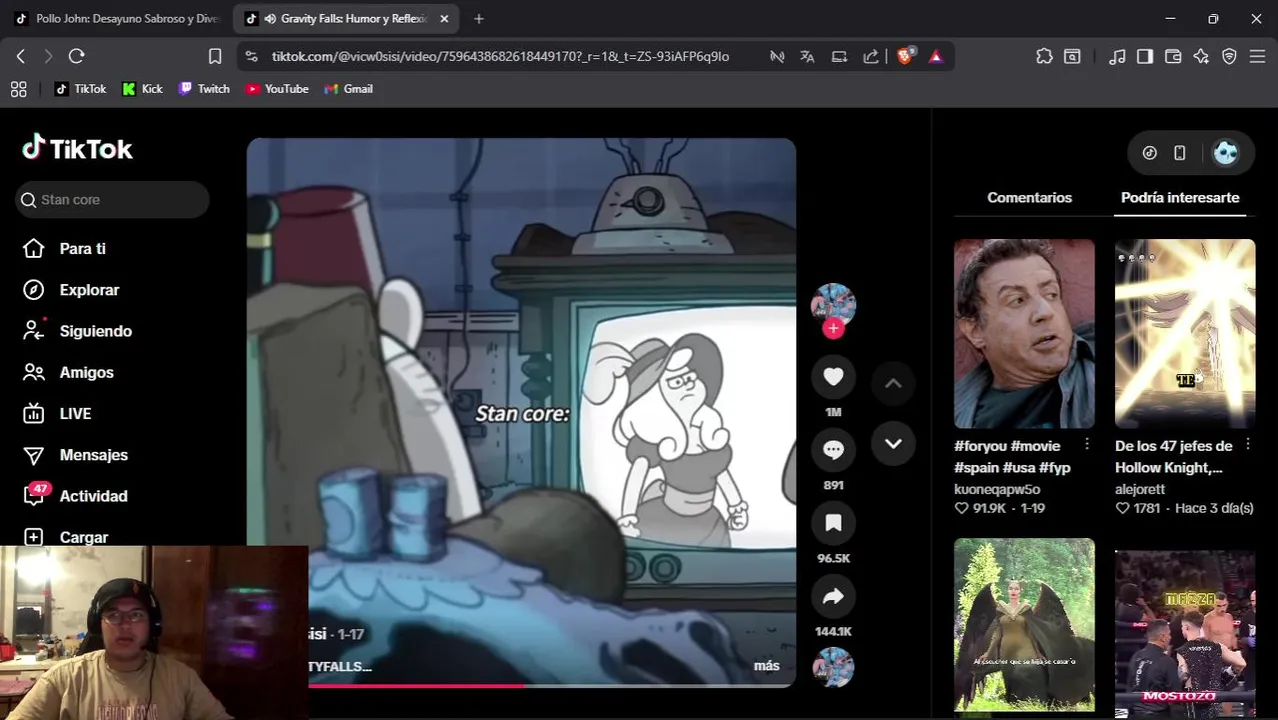1278x720 pixels.
Task: Open the alejorett username link
Action: (x=1140, y=489)
